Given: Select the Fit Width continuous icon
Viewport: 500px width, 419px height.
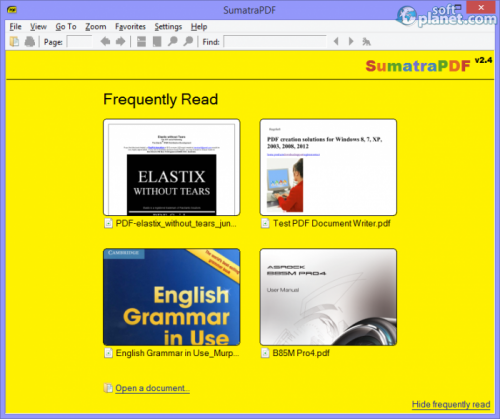Looking at the screenshot, I should 141,42.
